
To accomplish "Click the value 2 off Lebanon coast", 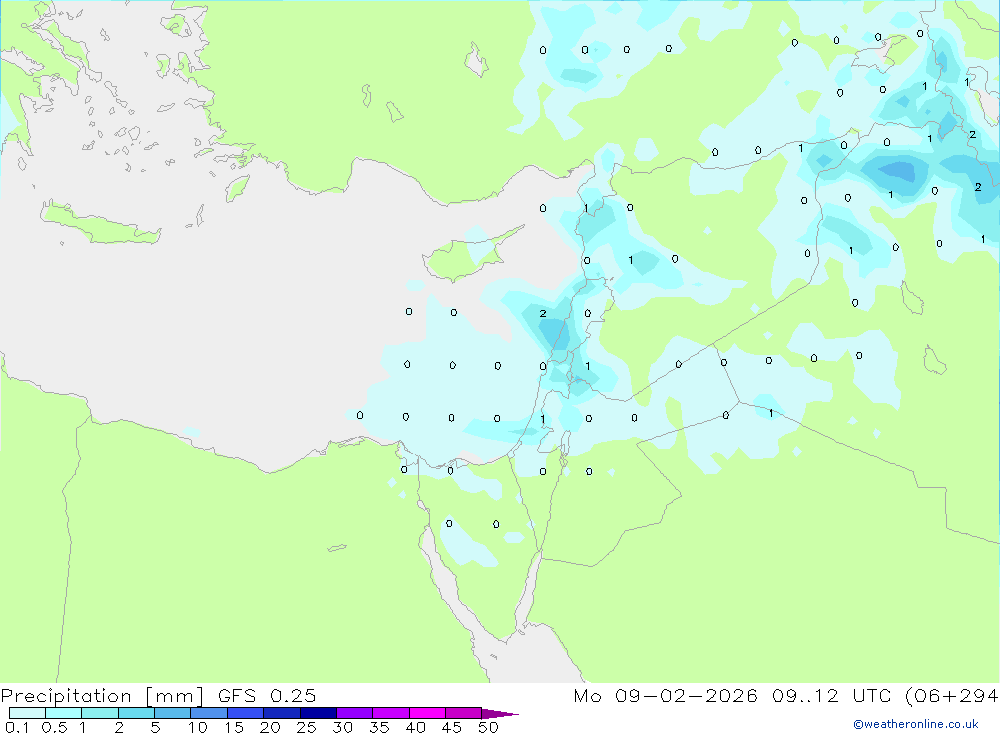I will (543, 313).
